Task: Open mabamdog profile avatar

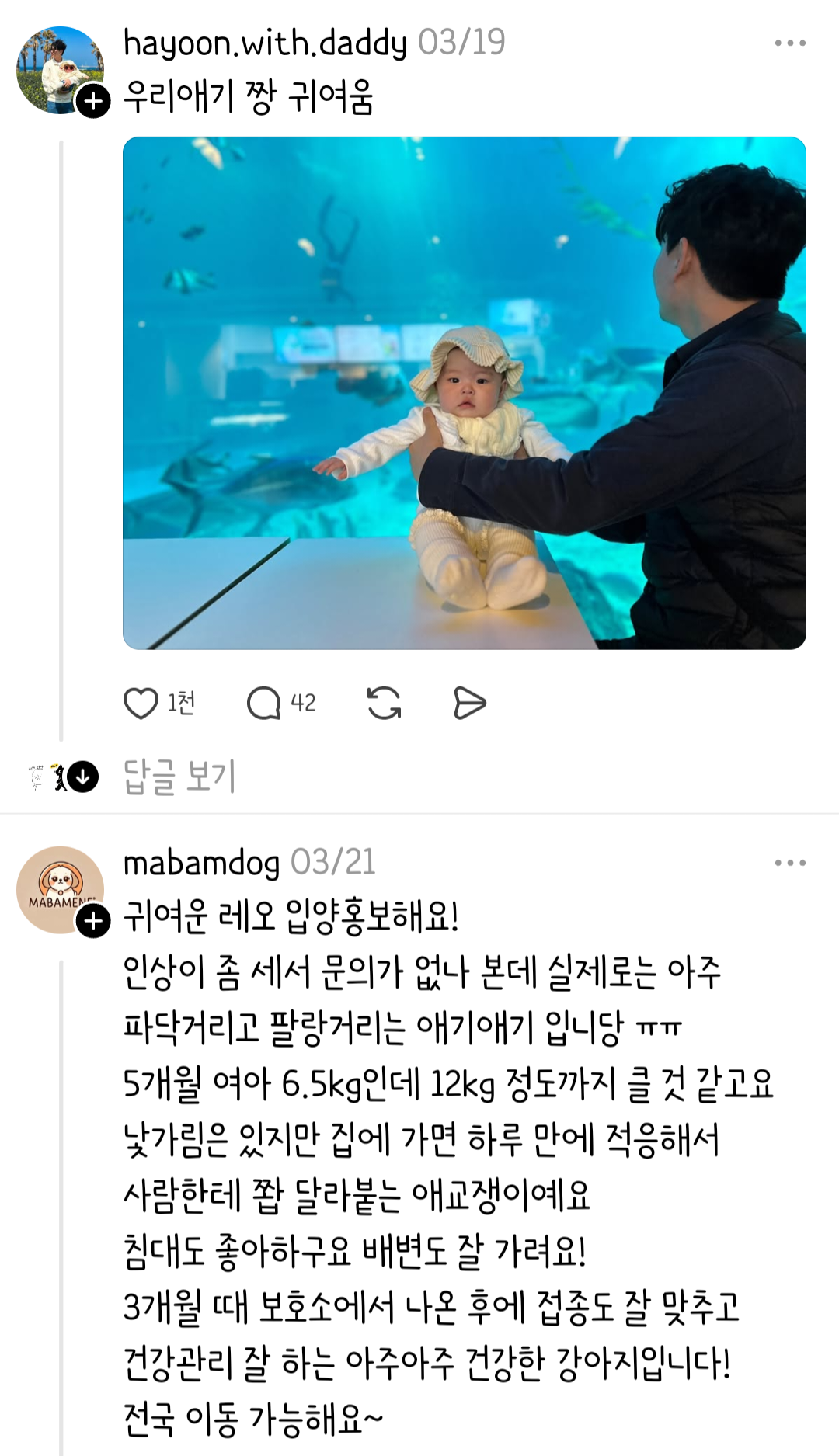Action: coord(61,890)
